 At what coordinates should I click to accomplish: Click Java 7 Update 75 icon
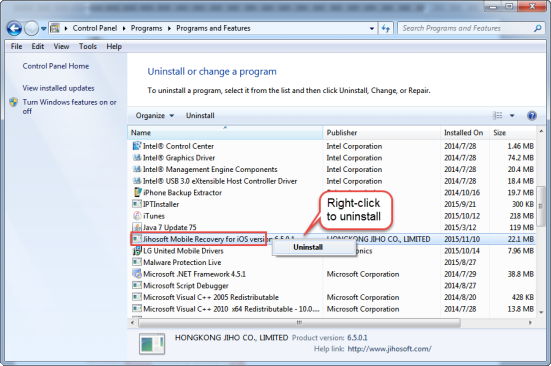coord(137,227)
